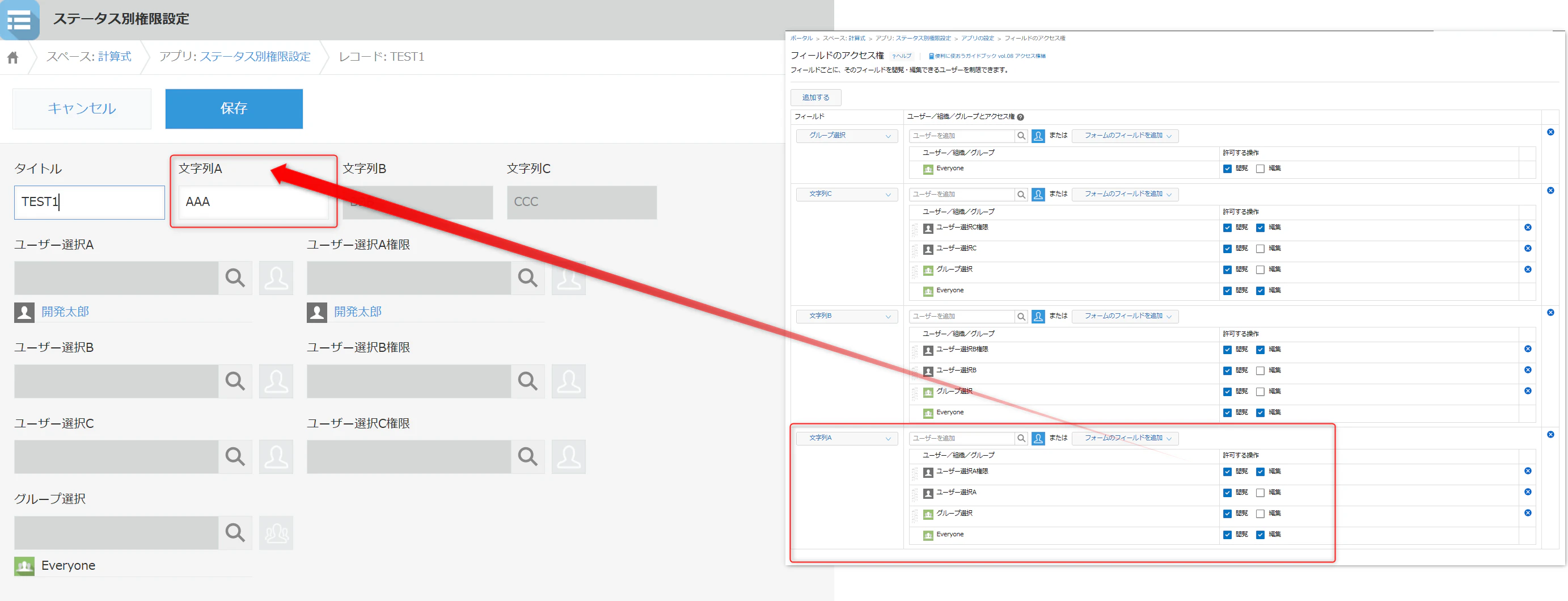The height and width of the screenshot is (601, 1568).
Task: Open user link 開発太郎 under ユーザー選択A
Action: click(x=65, y=312)
